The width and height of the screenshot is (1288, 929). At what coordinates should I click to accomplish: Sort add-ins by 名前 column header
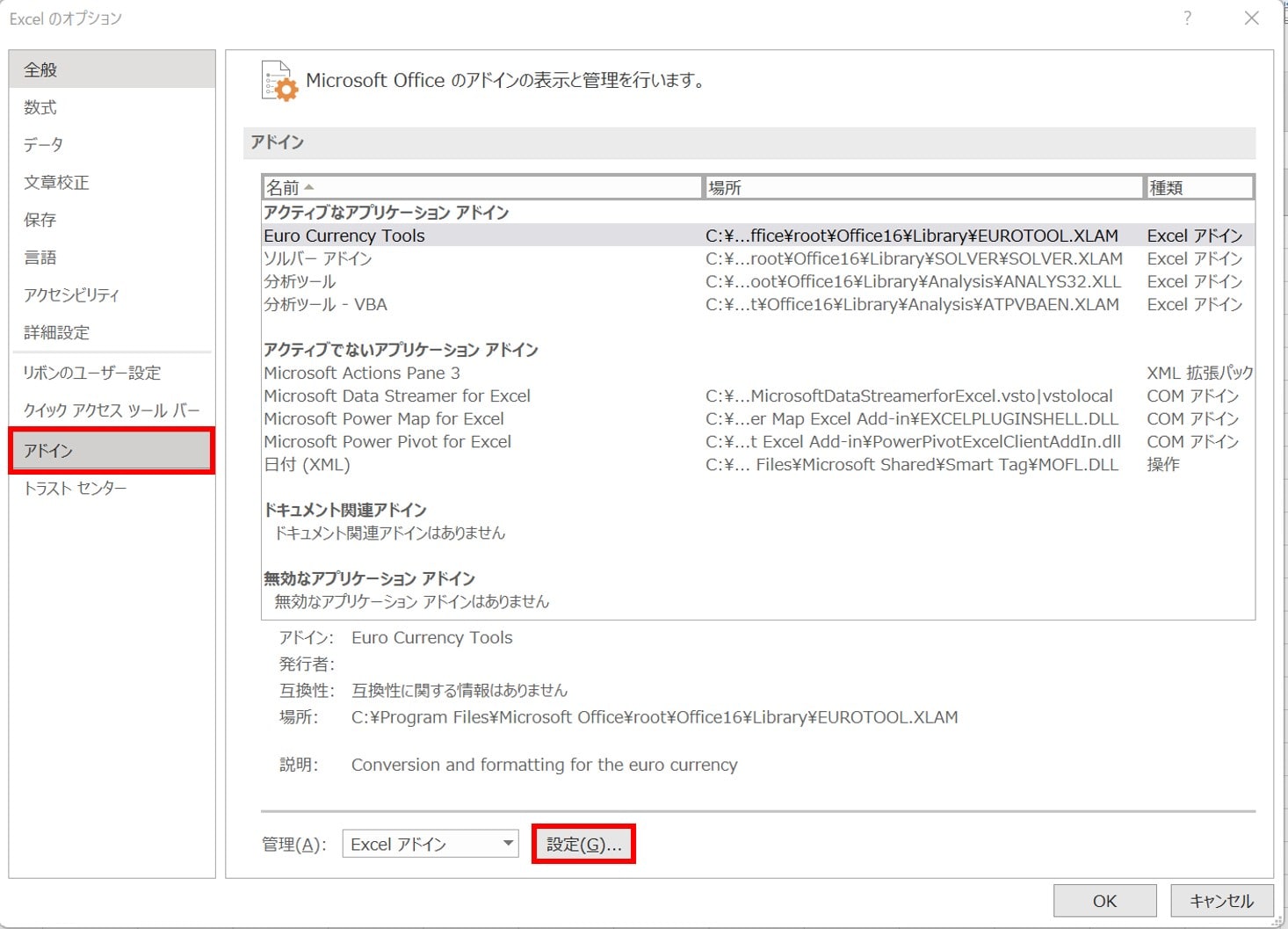pyautogui.click(x=482, y=187)
